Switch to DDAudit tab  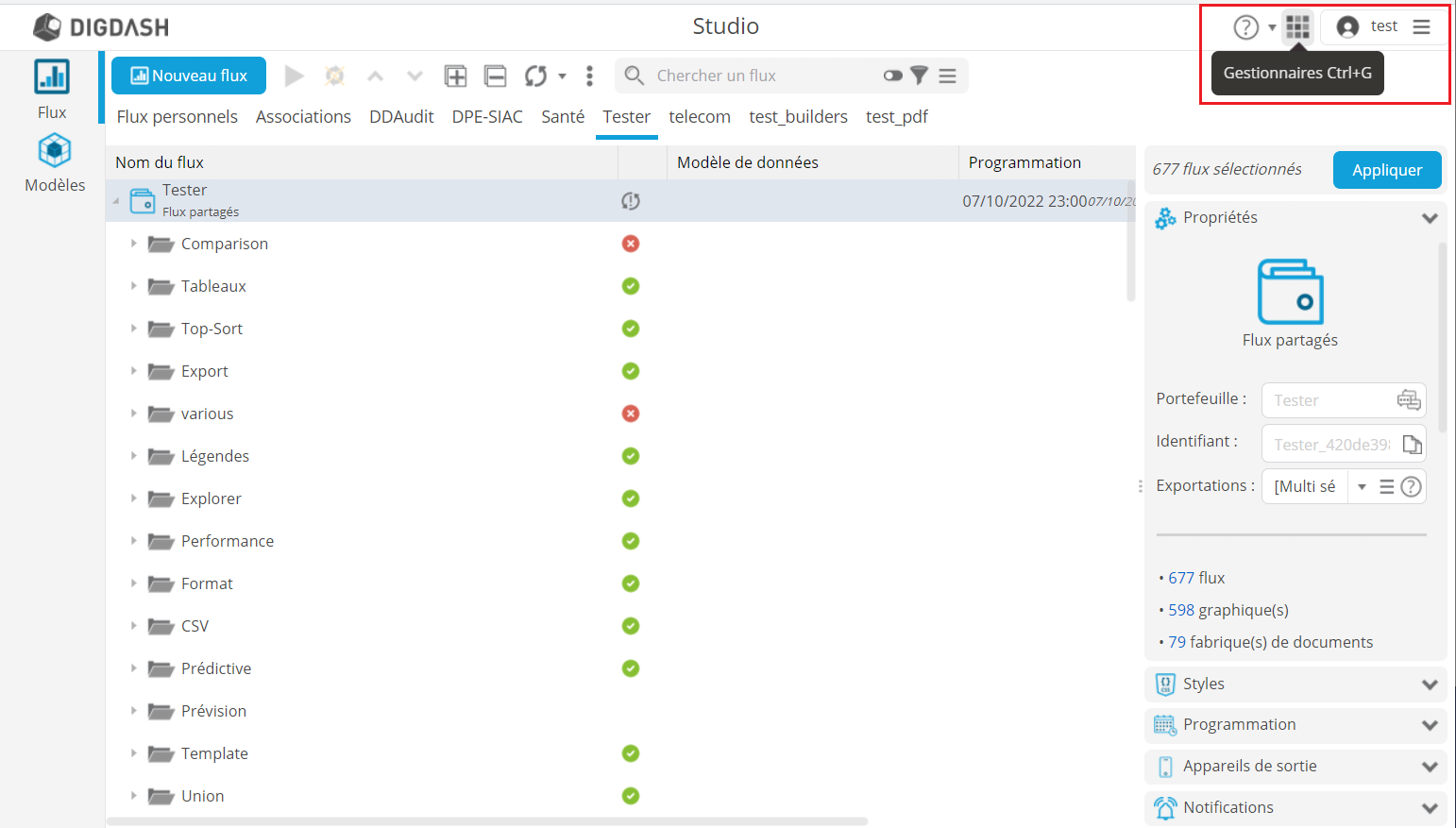[401, 116]
